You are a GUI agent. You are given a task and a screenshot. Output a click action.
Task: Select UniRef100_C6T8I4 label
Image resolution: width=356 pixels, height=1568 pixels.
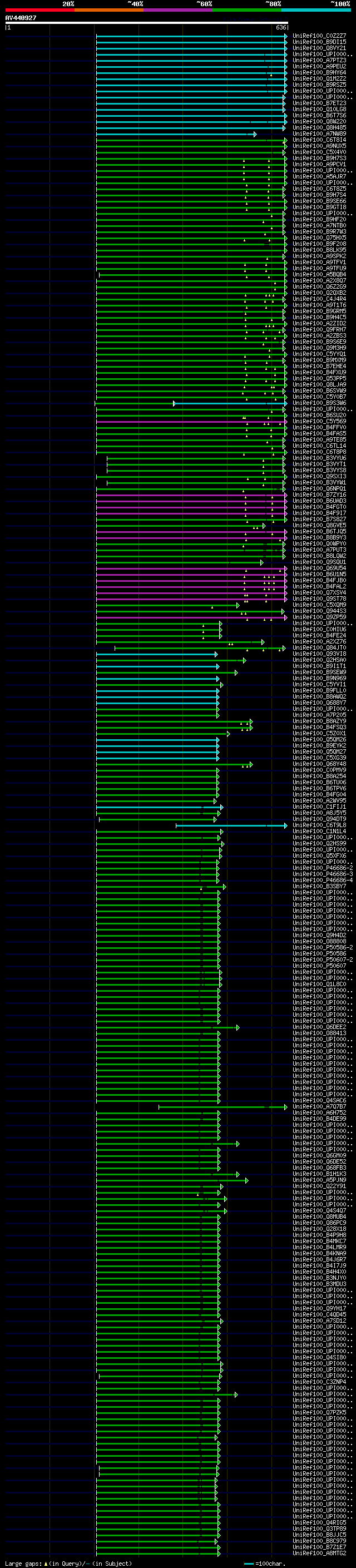pos(319,140)
